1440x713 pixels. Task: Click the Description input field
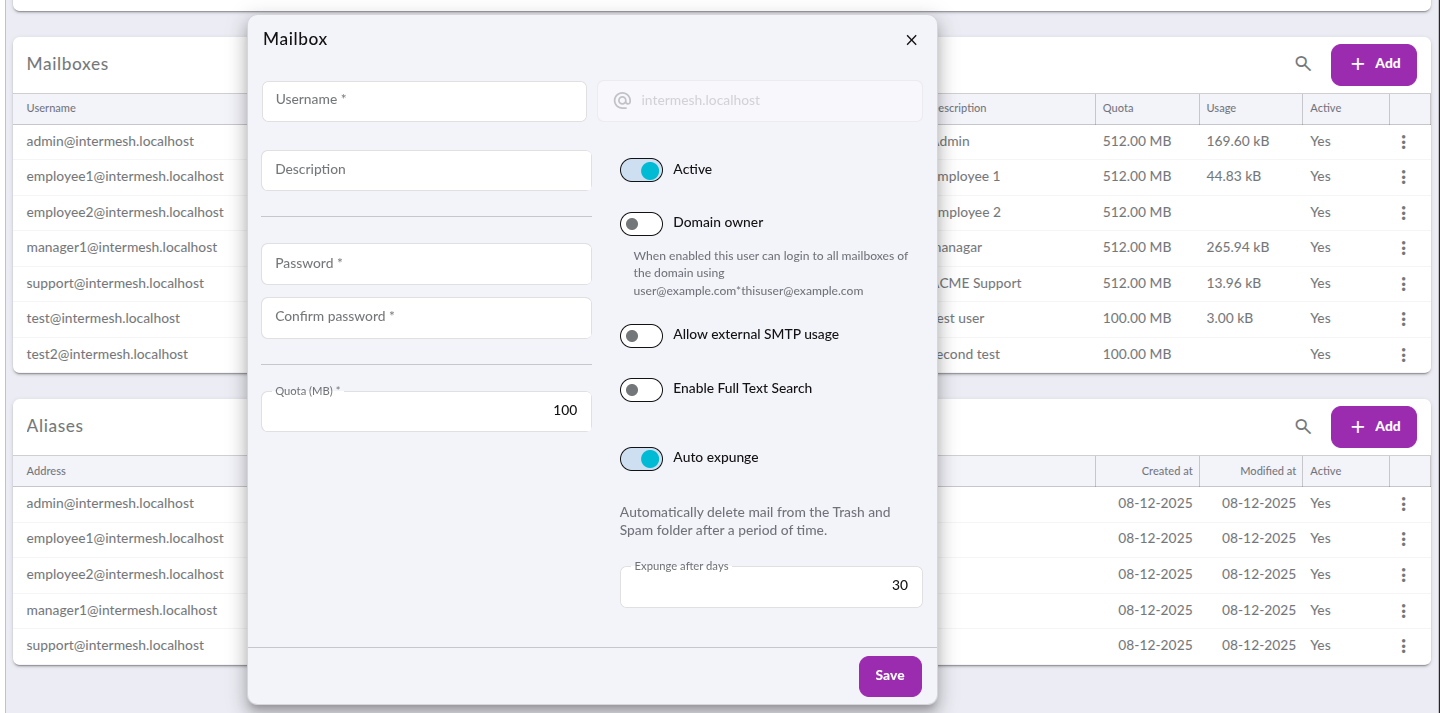coord(426,170)
